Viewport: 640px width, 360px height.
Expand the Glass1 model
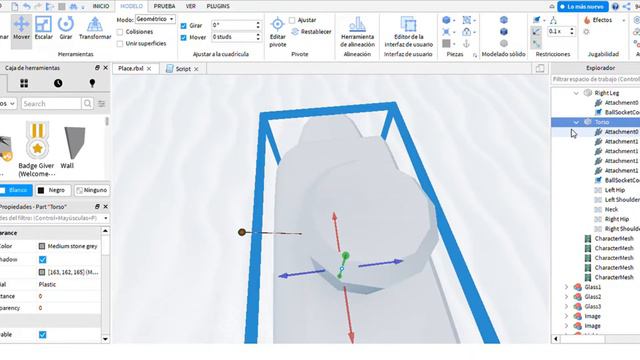click(566, 287)
